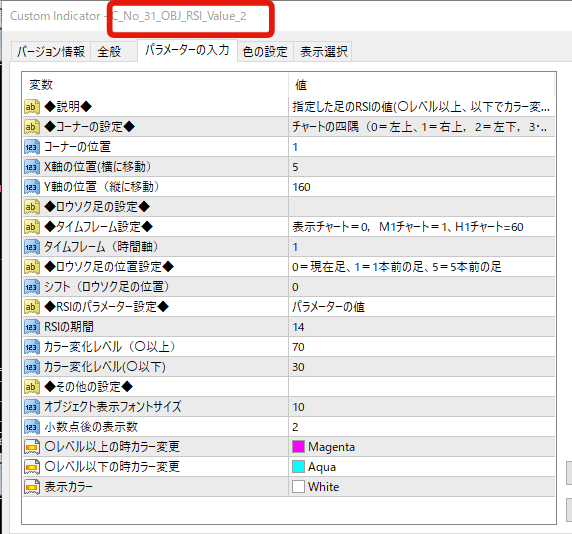Edit the font size value 10
572x534 pixels.
[422, 407]
